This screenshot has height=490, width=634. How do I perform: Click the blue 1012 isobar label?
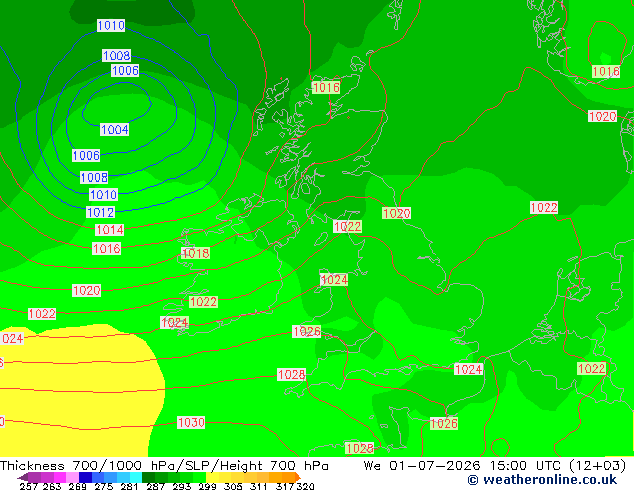[x=101, y=212]
